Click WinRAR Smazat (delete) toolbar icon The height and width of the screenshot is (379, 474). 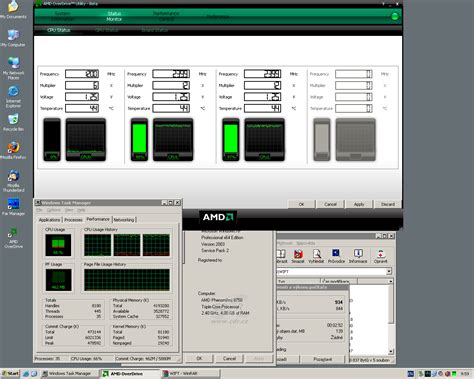(x=298, y=256)
